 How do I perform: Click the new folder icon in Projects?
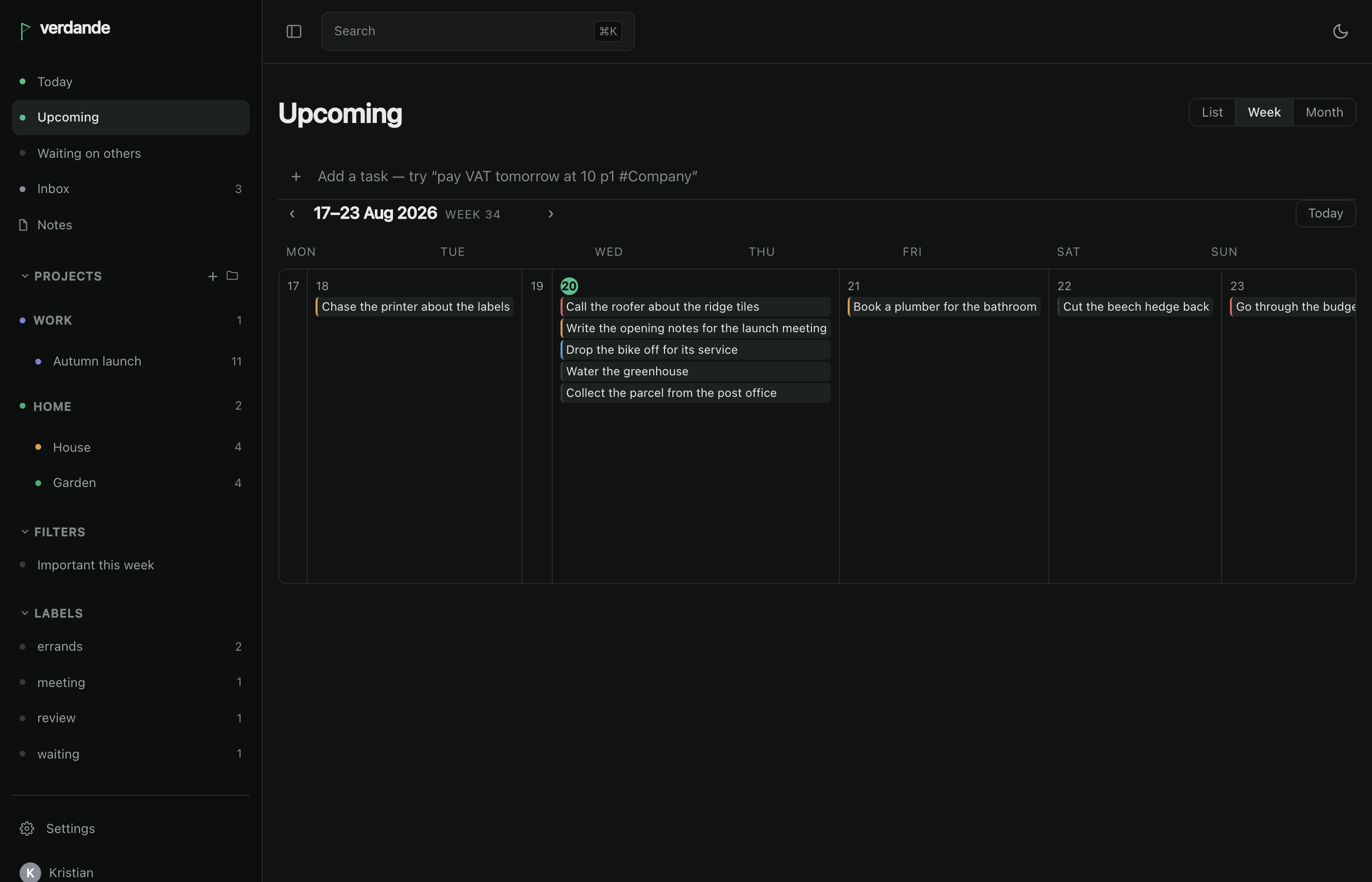click(232, 276)
